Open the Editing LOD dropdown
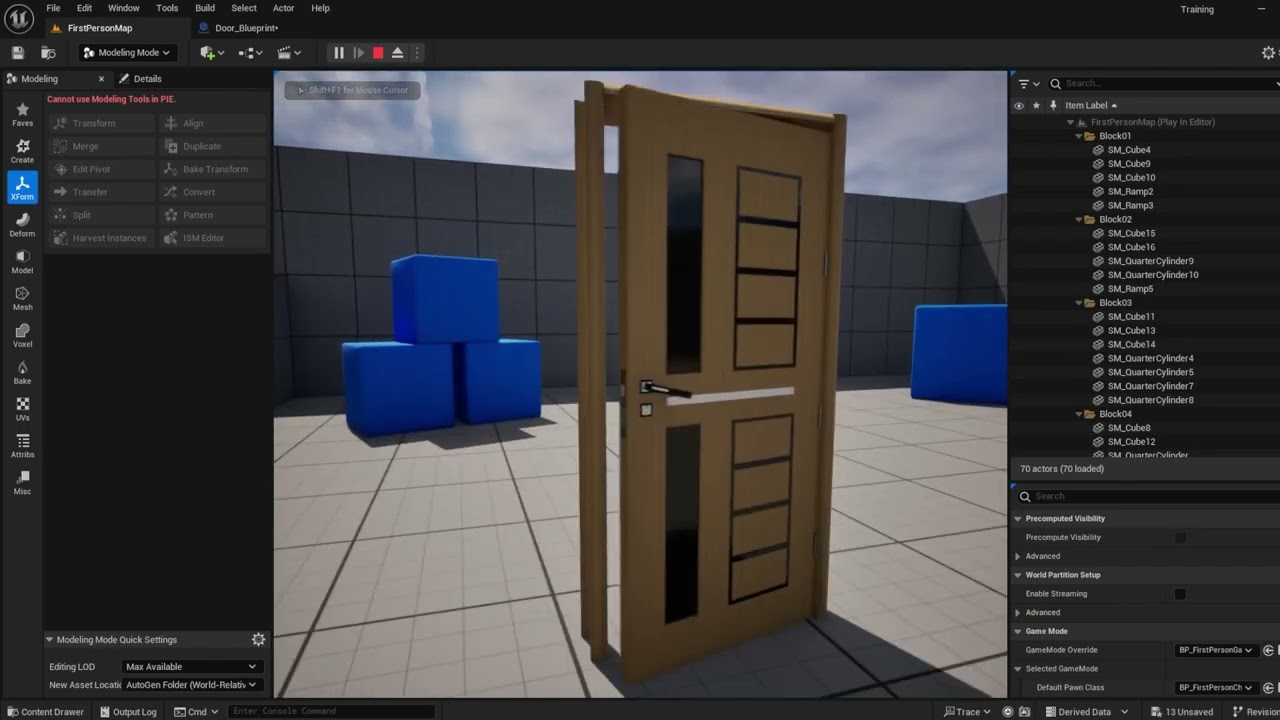 (x=191, y=666)
